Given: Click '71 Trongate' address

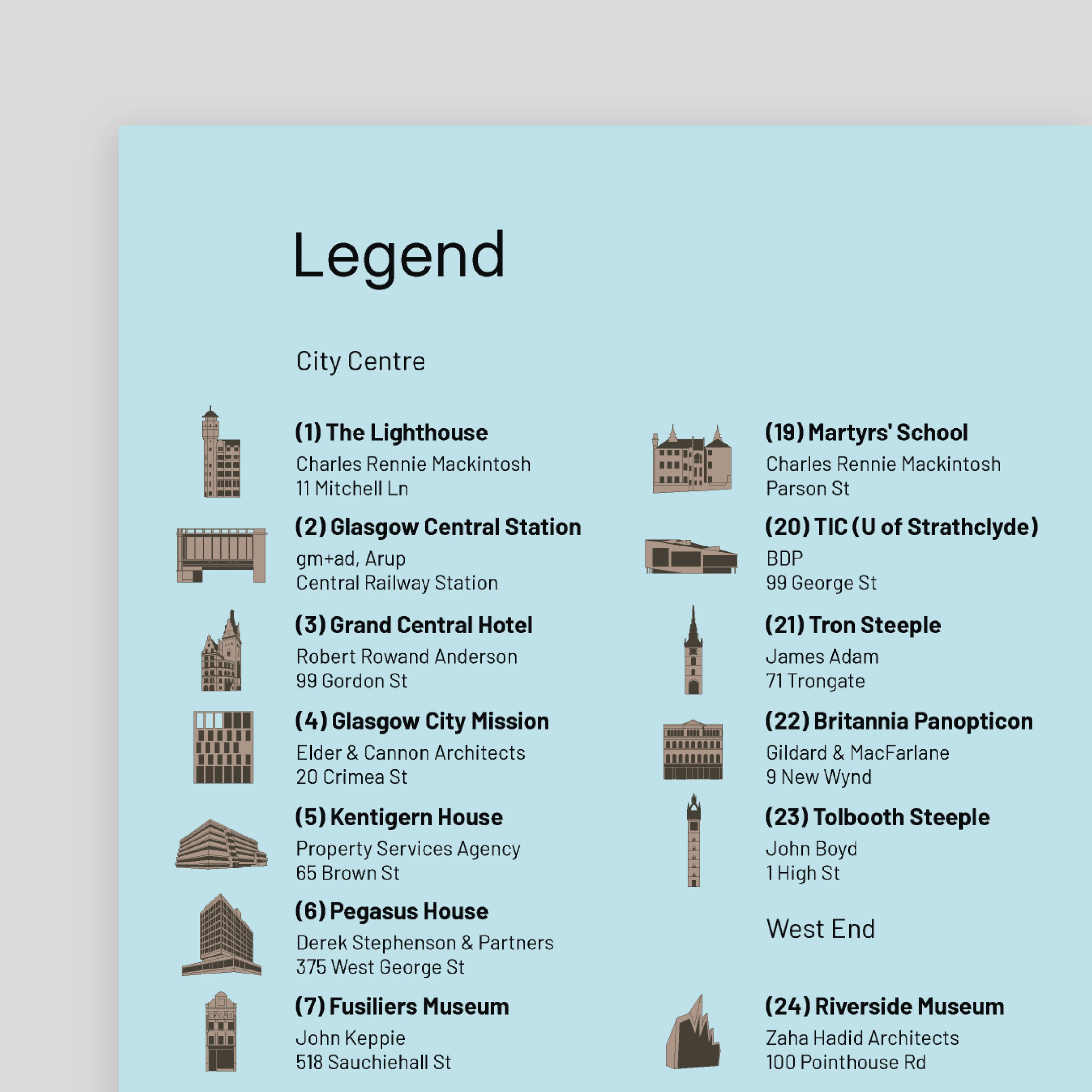Looking at the screenshot, I should [816, 682].
